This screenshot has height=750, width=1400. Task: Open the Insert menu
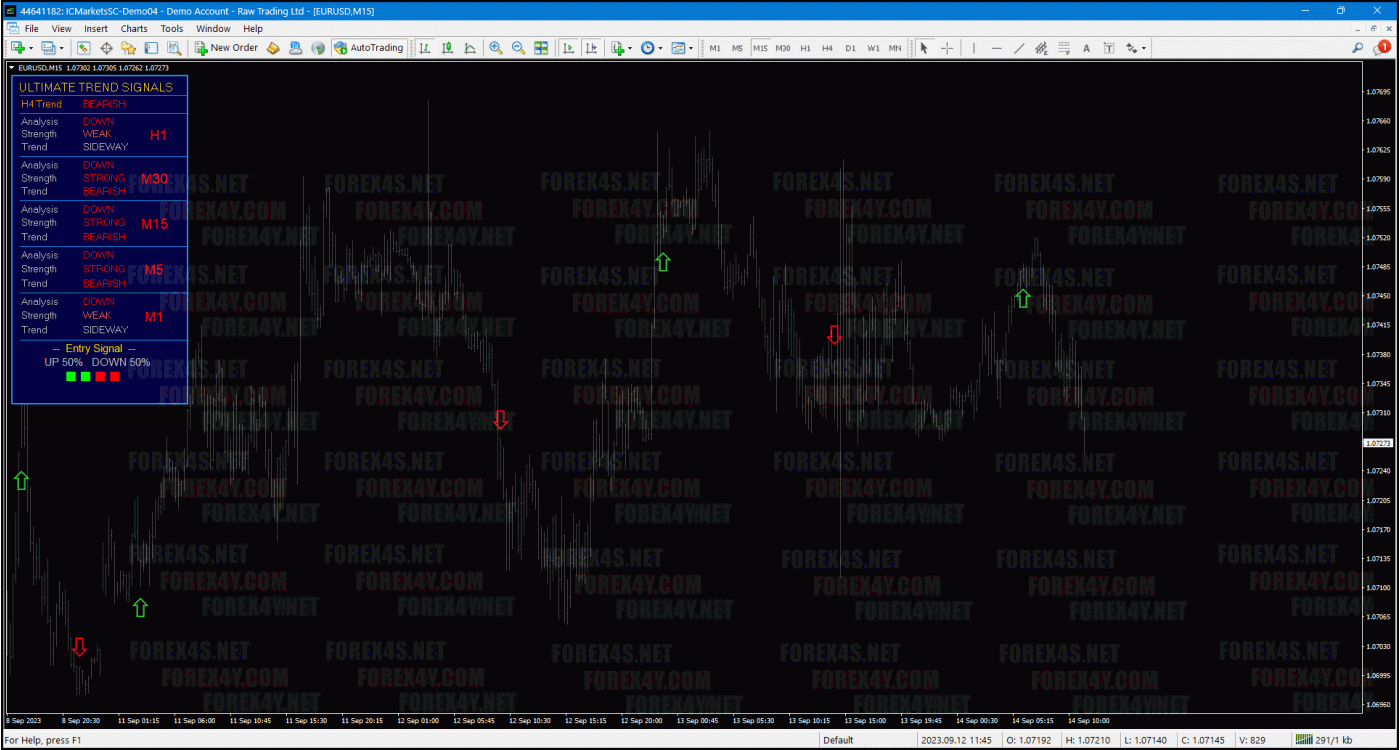pos(96,29)
